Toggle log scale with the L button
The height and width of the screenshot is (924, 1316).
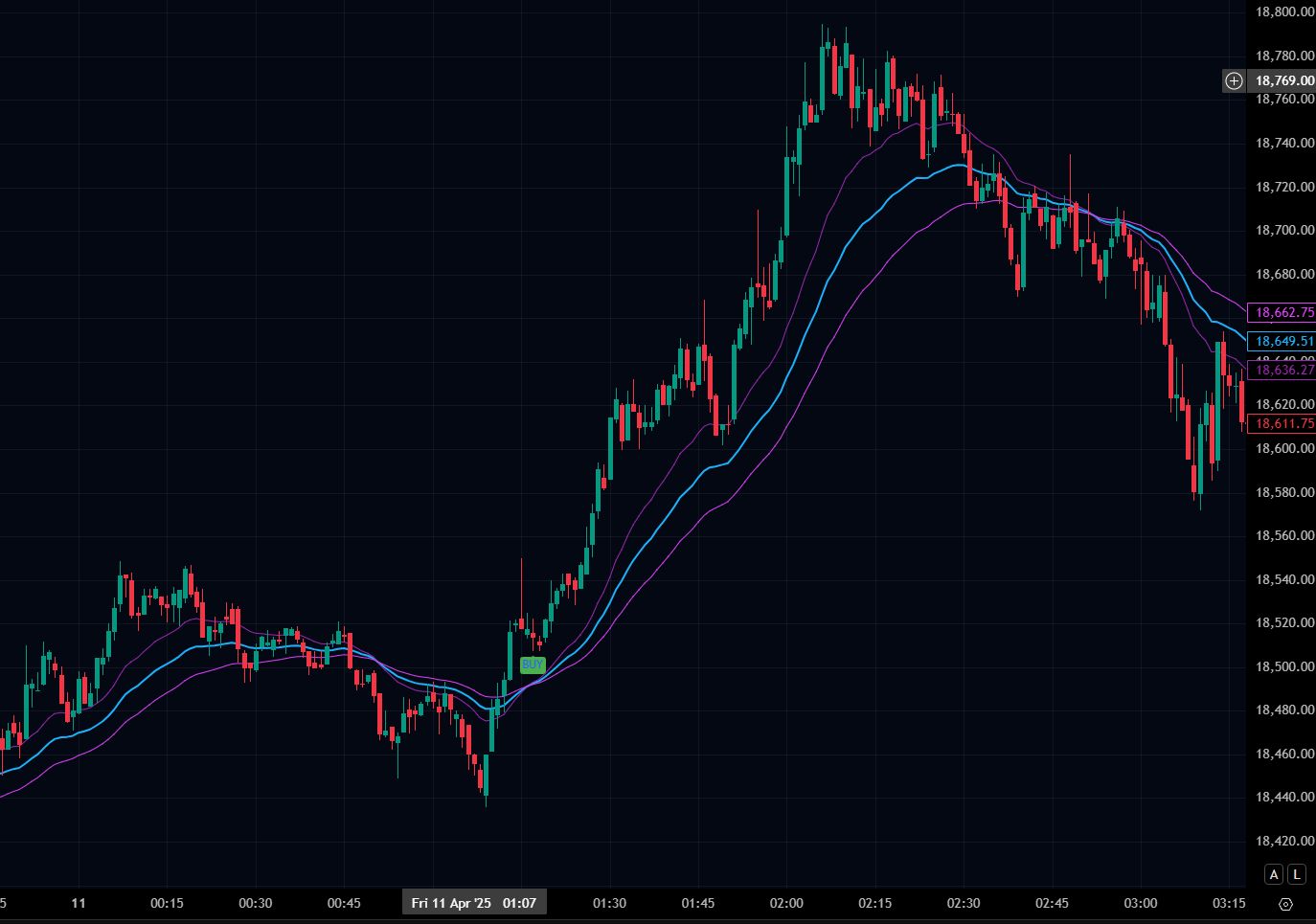pyautogui.click(x=1296, y=874)
